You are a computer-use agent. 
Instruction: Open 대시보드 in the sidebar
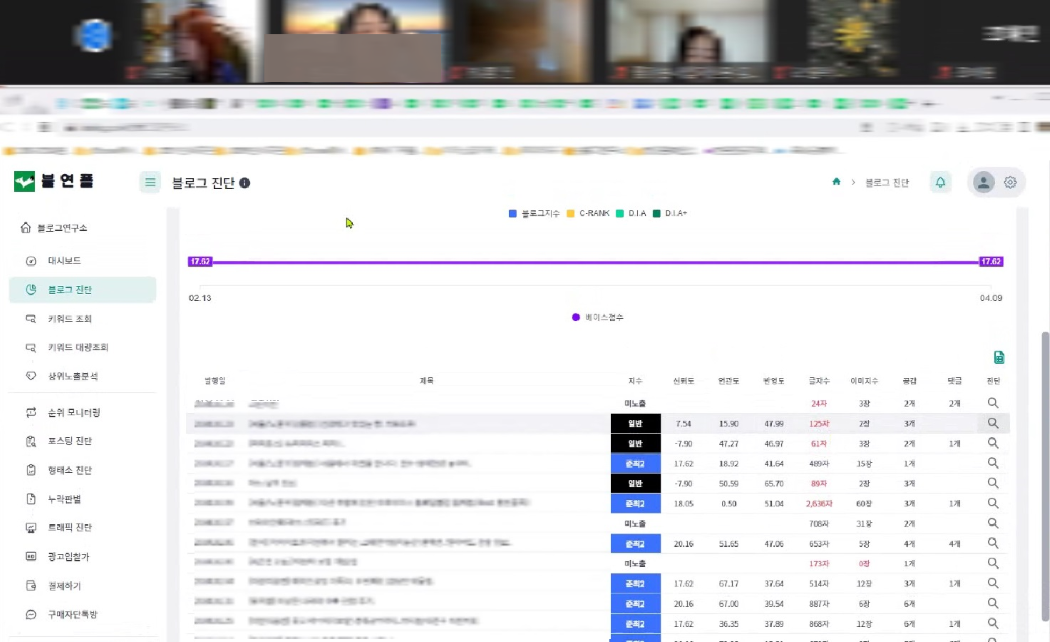[x=64, y=261]
